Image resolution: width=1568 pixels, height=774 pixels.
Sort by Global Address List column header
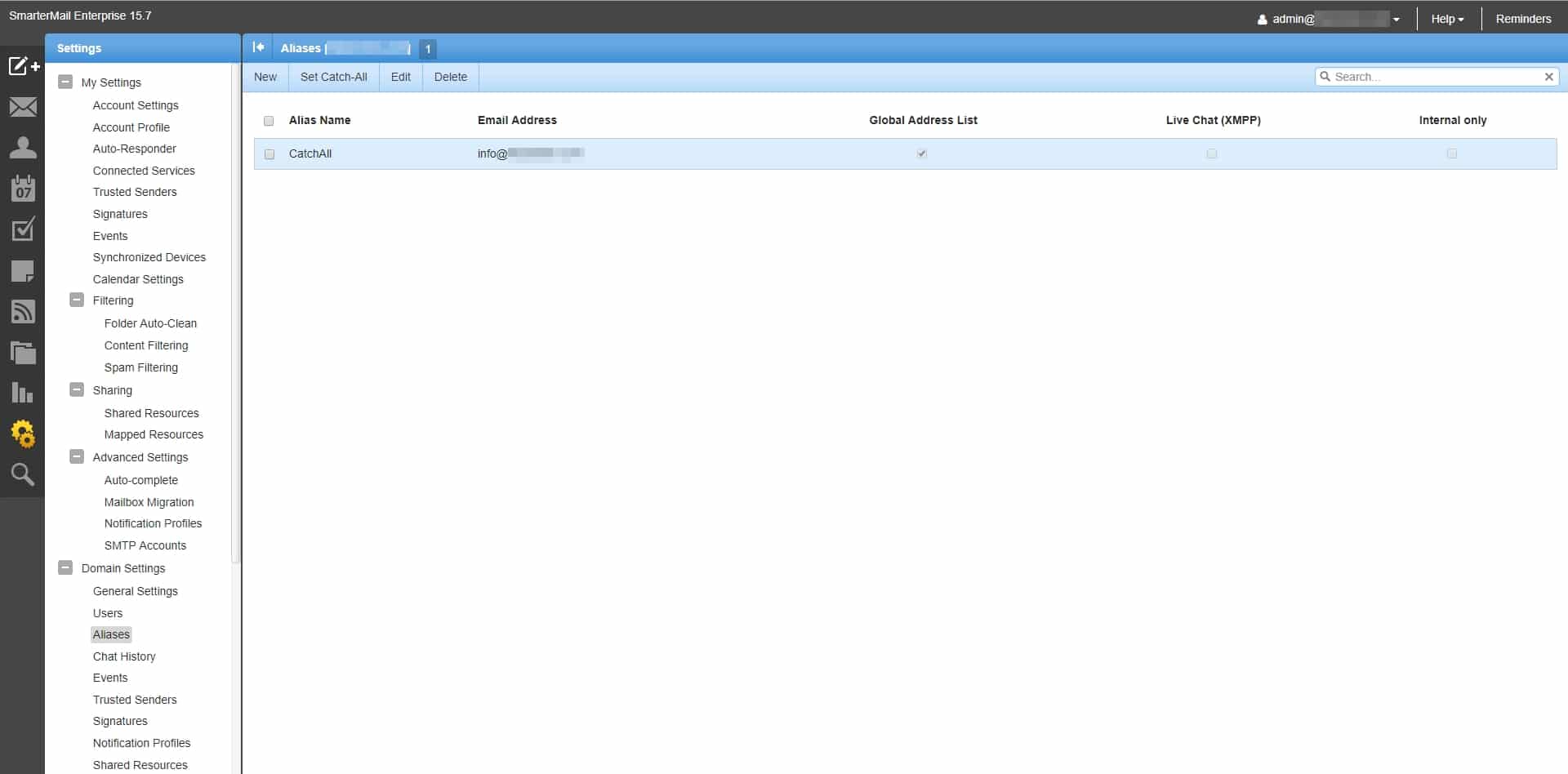pos(923,120)
